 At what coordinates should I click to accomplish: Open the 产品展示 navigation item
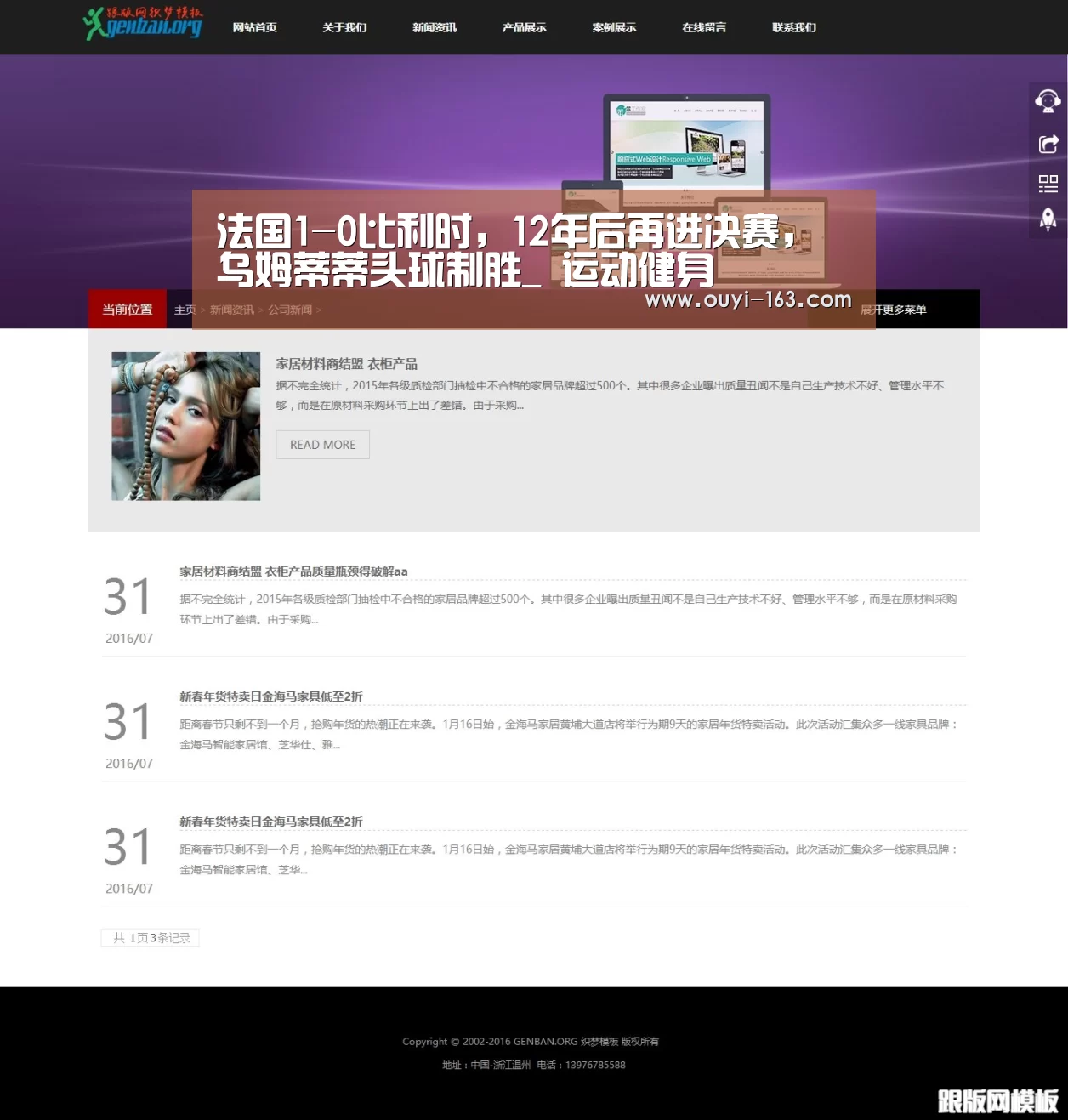pyautogui.click(x=525, y=27)
